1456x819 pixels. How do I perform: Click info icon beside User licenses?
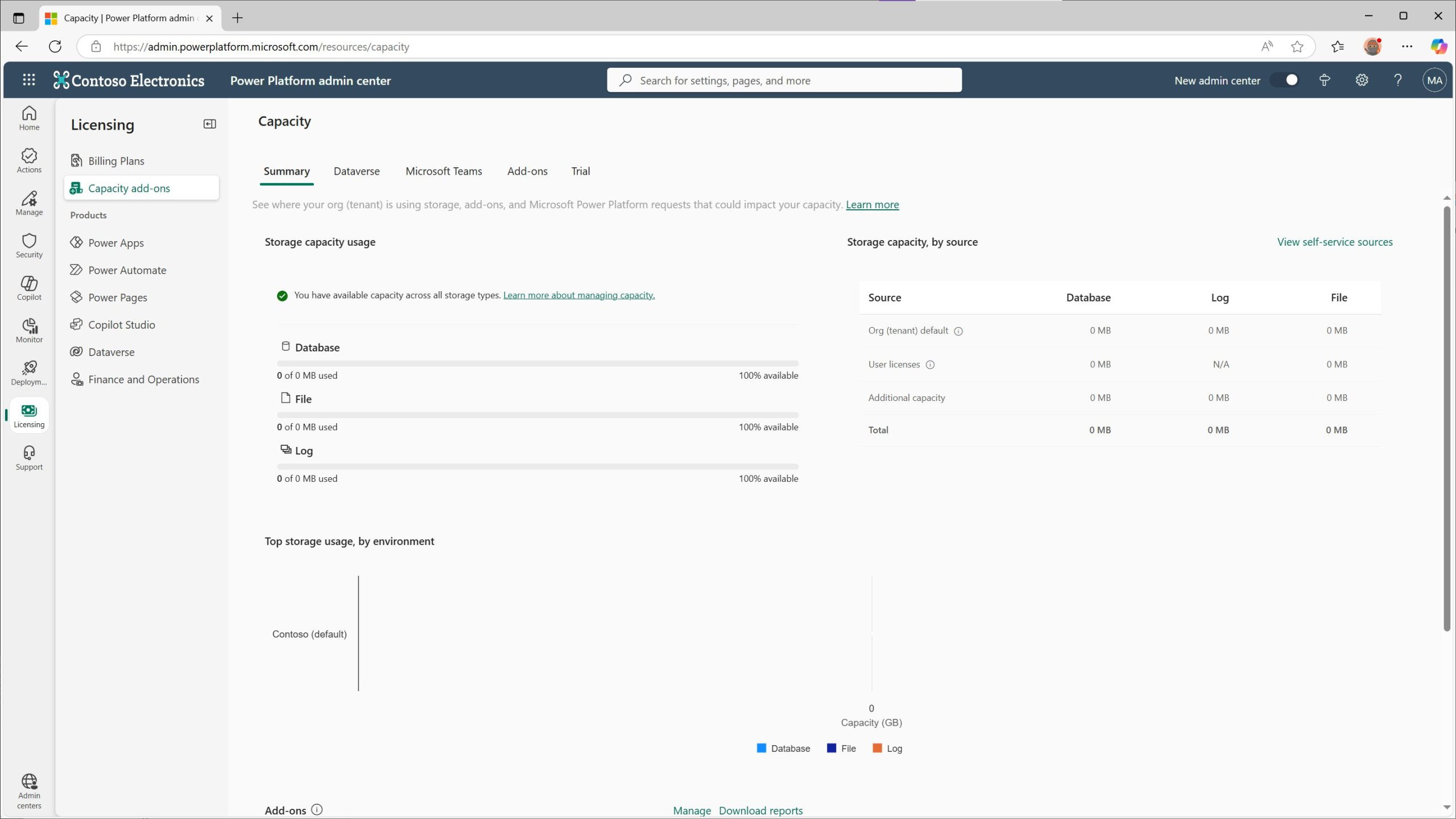(x=930, y=365)
